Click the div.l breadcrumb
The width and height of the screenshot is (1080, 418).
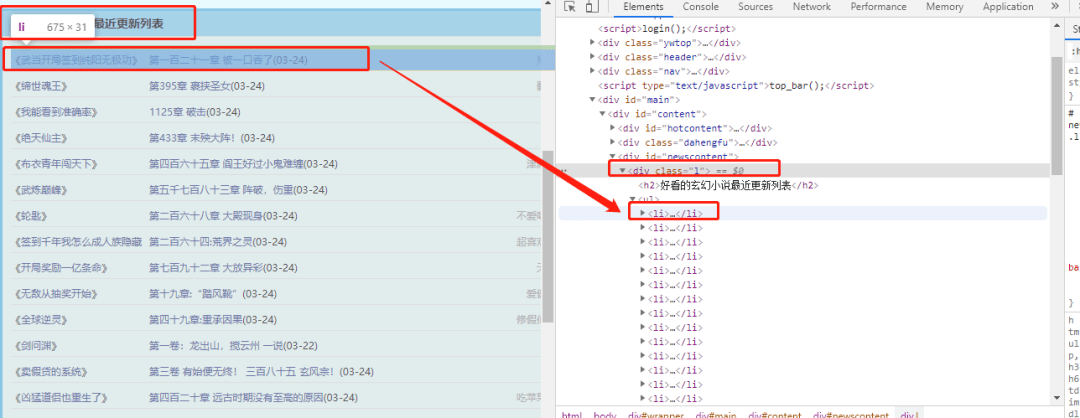point(909,416)
